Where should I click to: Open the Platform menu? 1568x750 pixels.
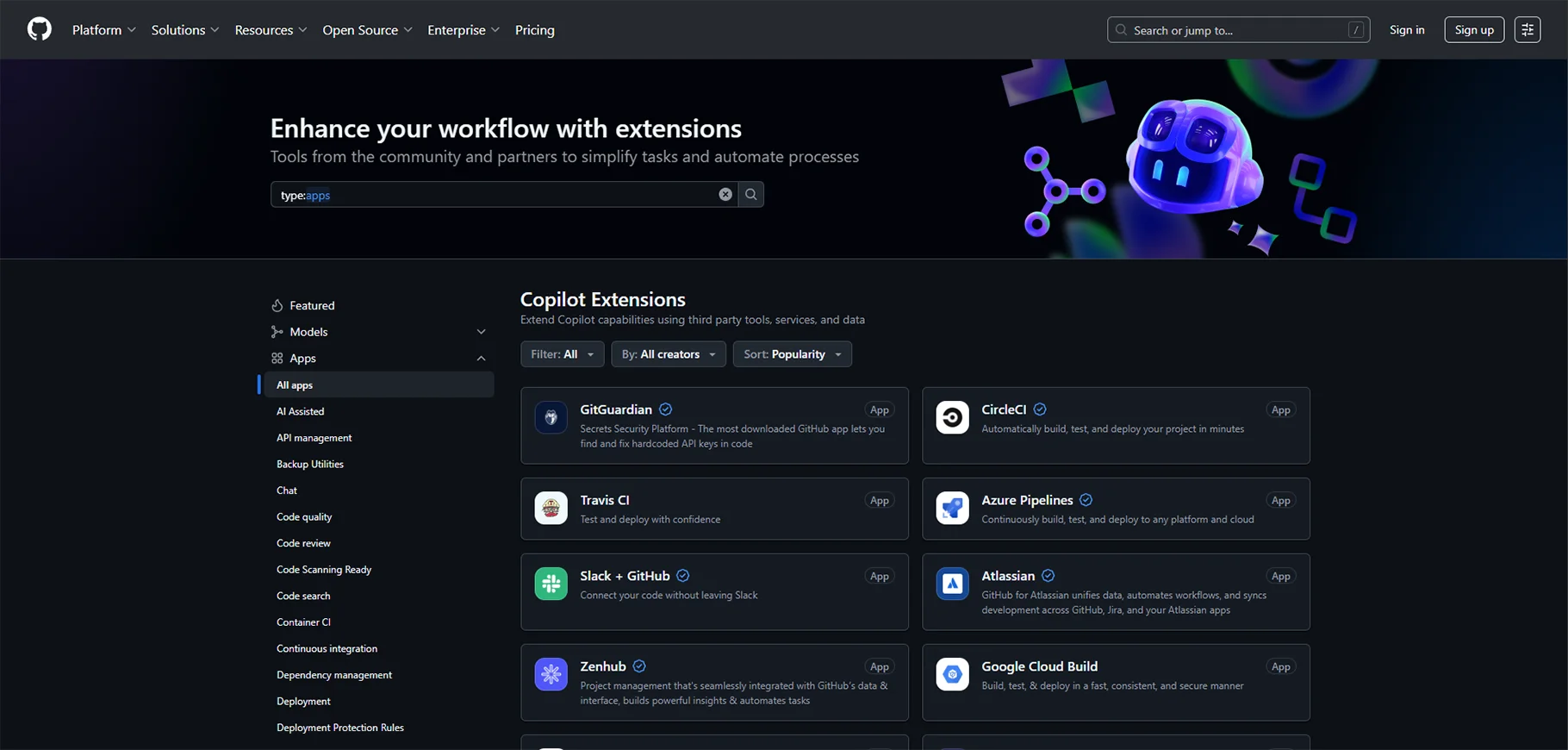tap(104, 30)
